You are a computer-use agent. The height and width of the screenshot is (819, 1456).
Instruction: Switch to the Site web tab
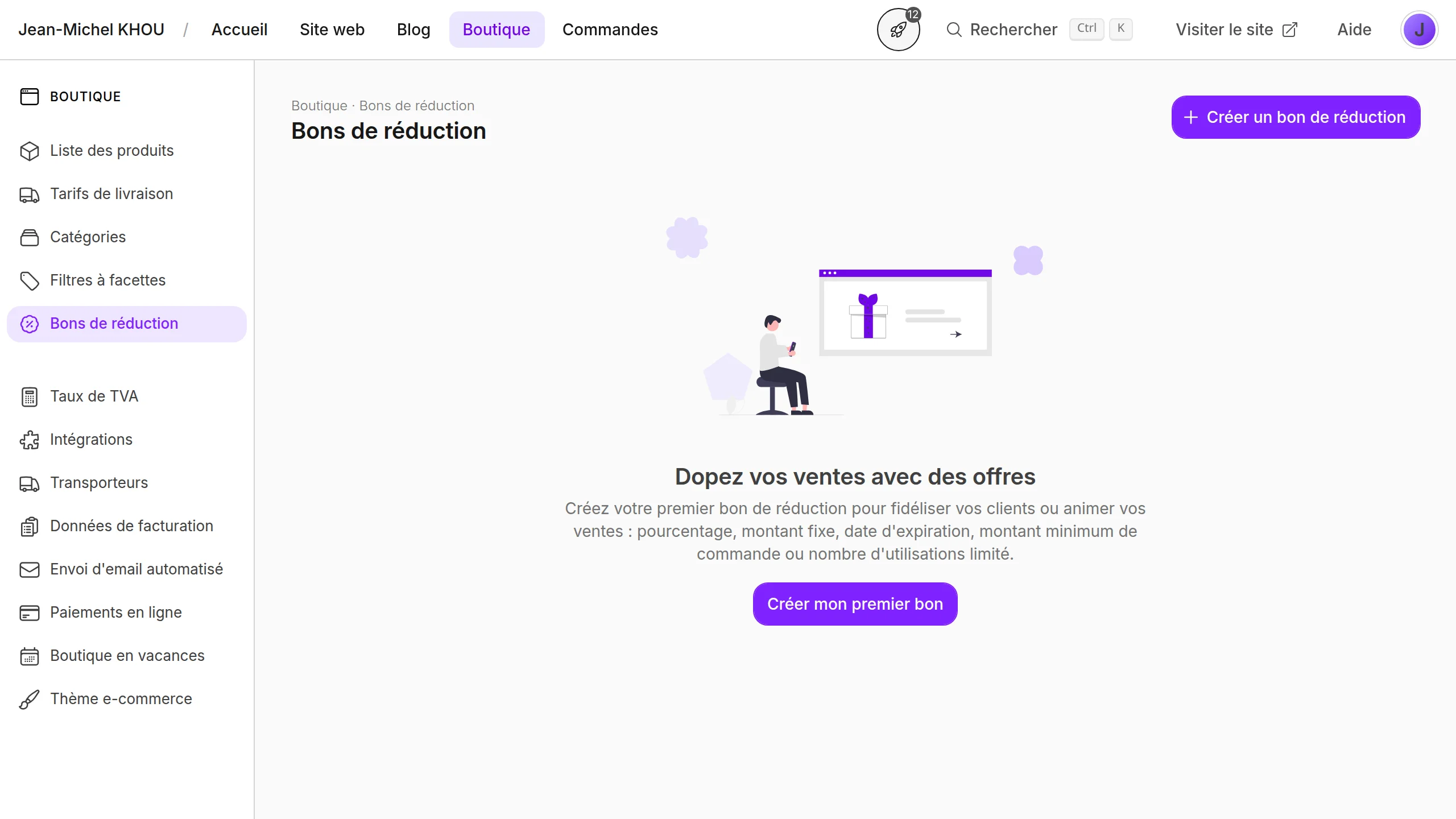tap(332, 30)
